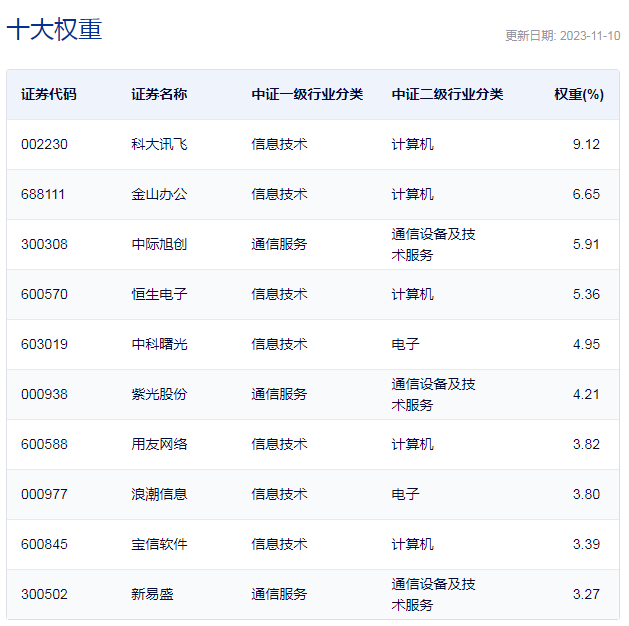Screen dimensions: 629x626
Task: Click stock code 600588
Action: [44, 444]
